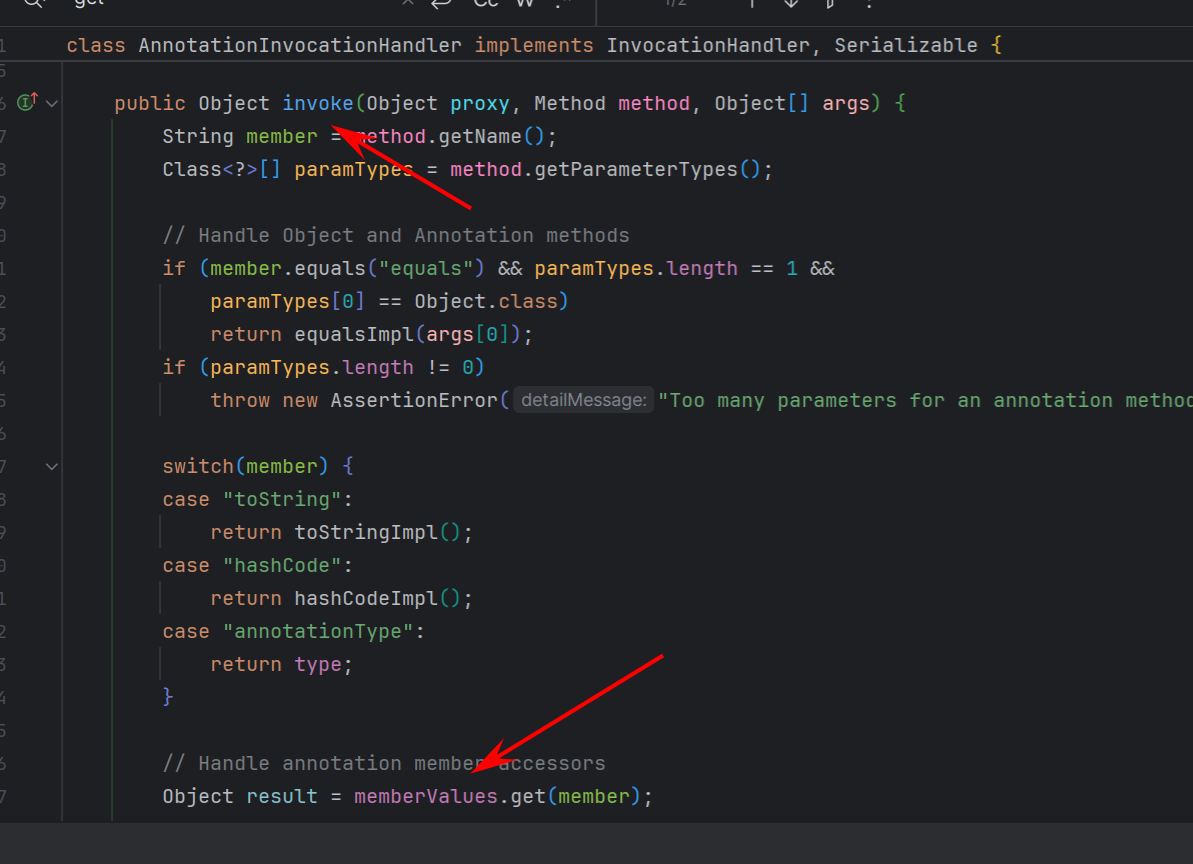Click the implements-method gutter icon beside invoke
The height and width of the screenshot is (864, 1193).
coord(27,102)
